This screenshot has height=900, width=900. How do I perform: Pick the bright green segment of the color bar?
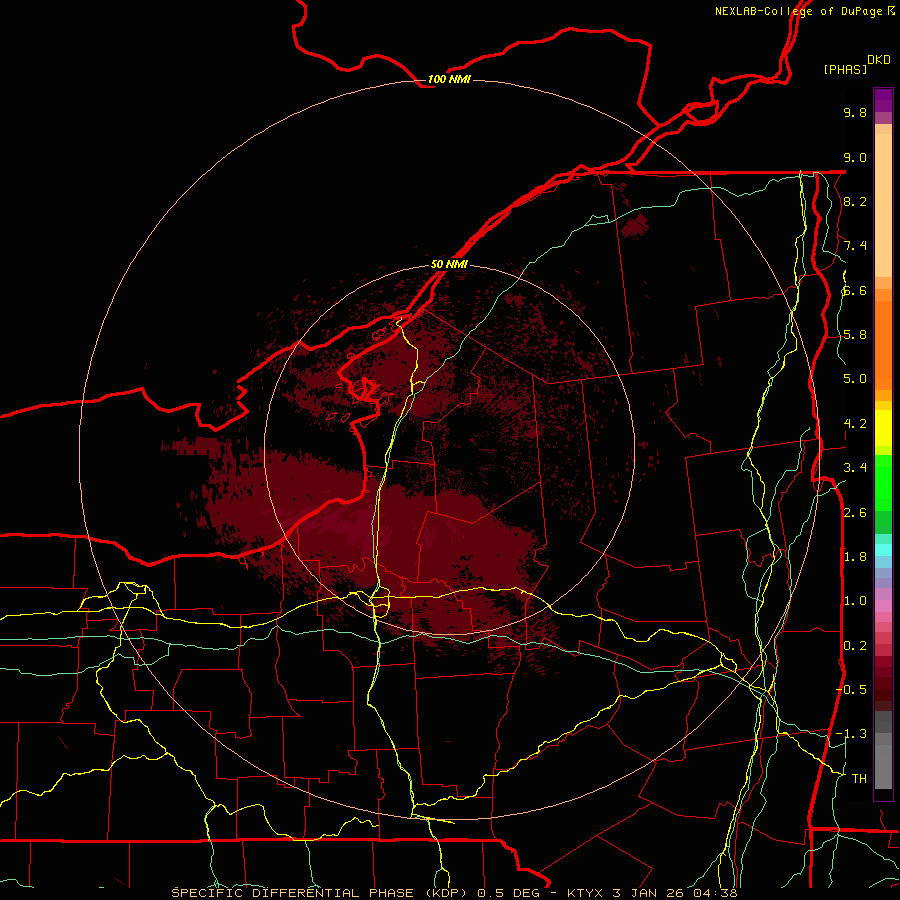[x=883, y=483]
